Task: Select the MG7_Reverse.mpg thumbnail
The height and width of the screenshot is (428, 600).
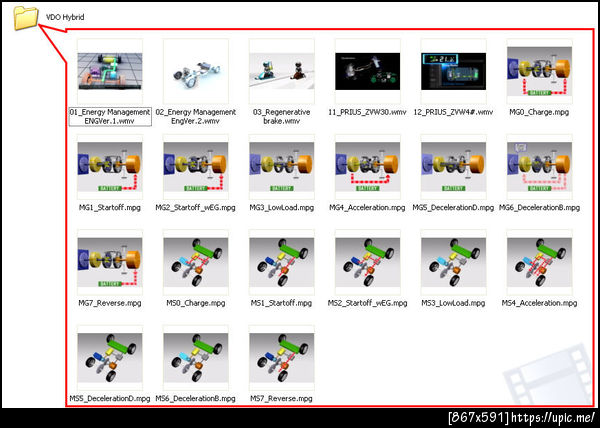Action: pyautogui.click(x=110, y=262)
